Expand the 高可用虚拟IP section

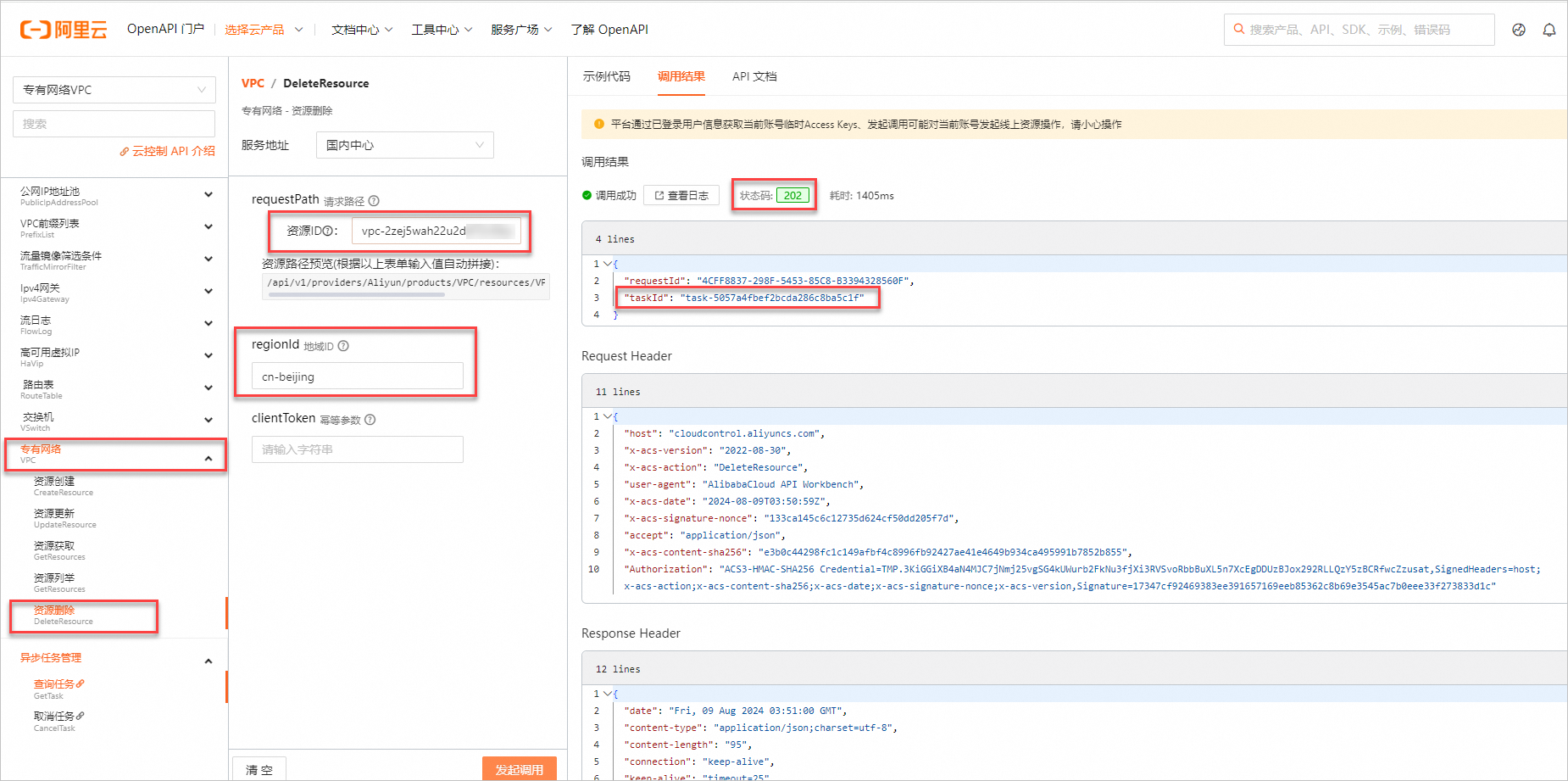click(209, 356)
